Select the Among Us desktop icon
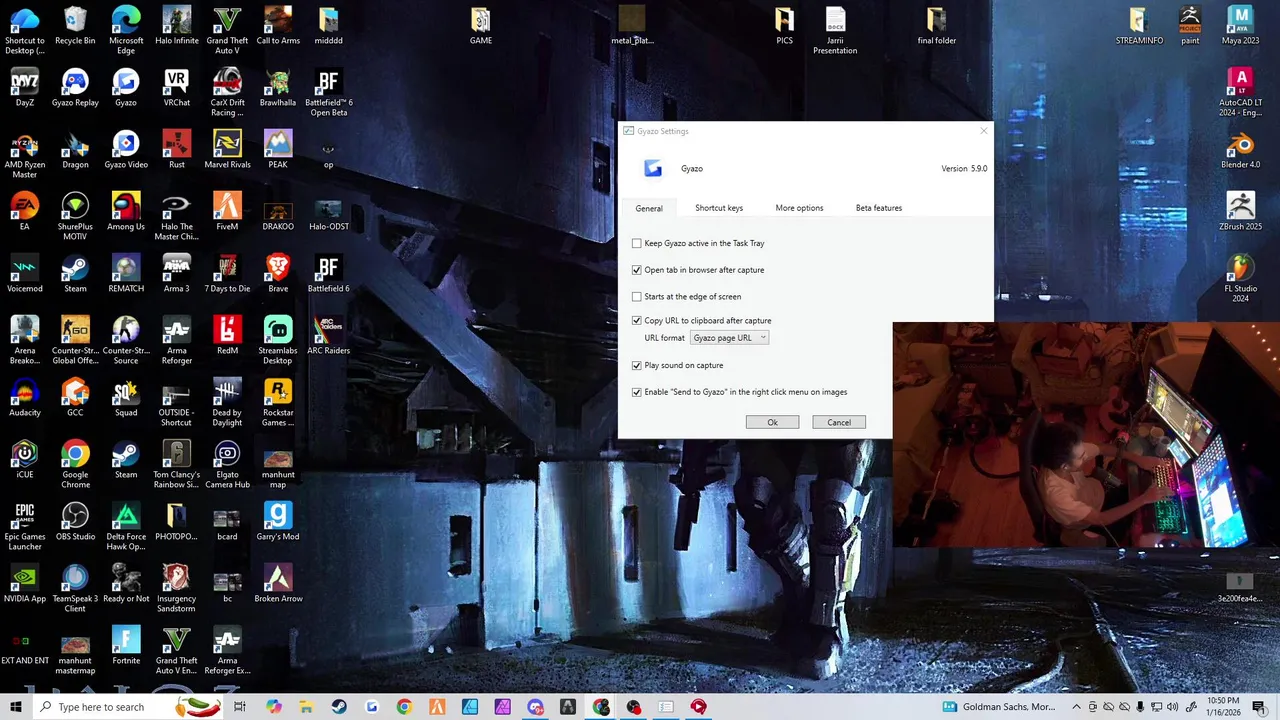This screenshot has width=1280, height=720. (x=126, y=212)
